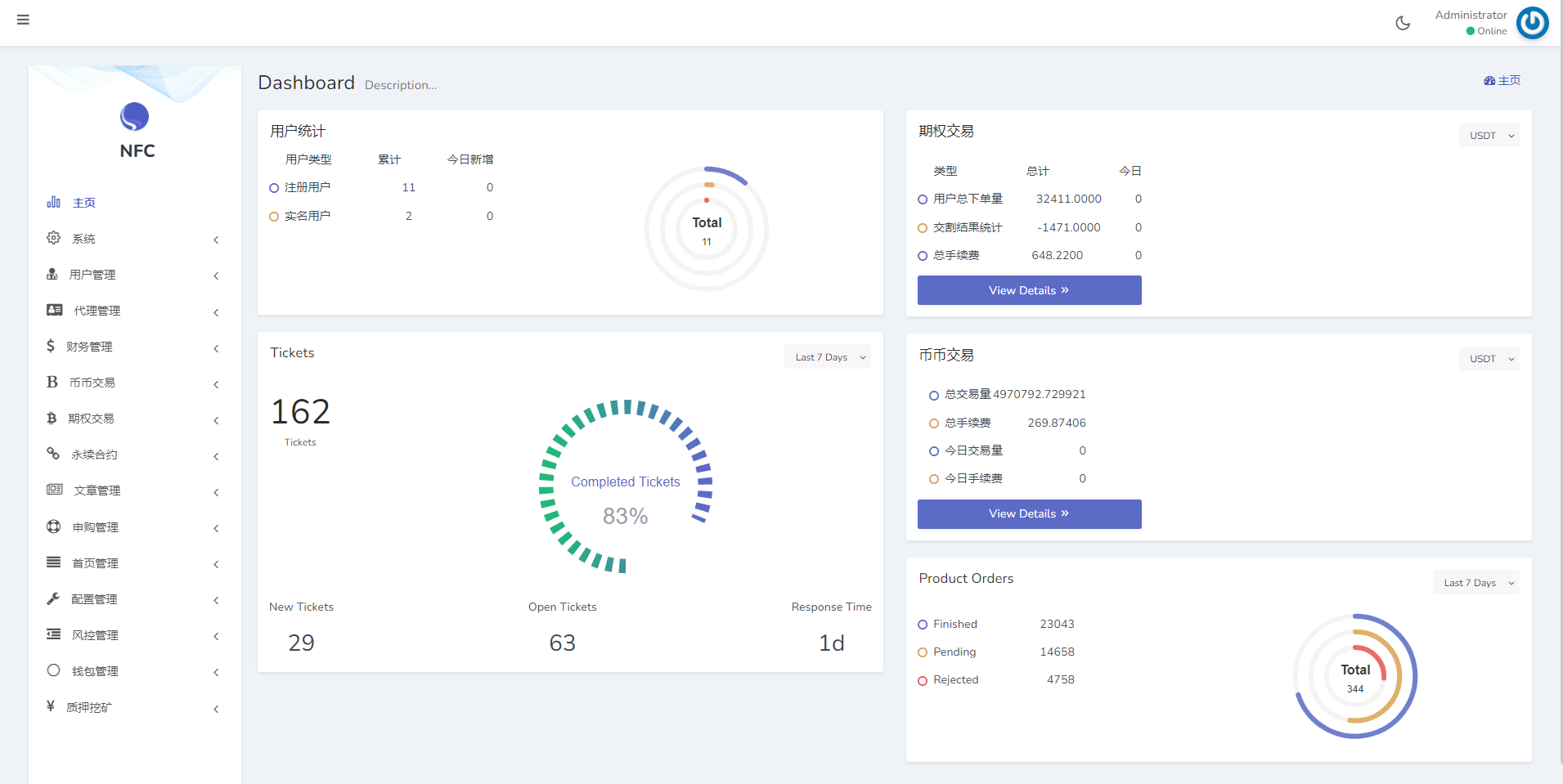Click the dollar icon for 财务管理
1563x784 pixels.
[51, 346]
